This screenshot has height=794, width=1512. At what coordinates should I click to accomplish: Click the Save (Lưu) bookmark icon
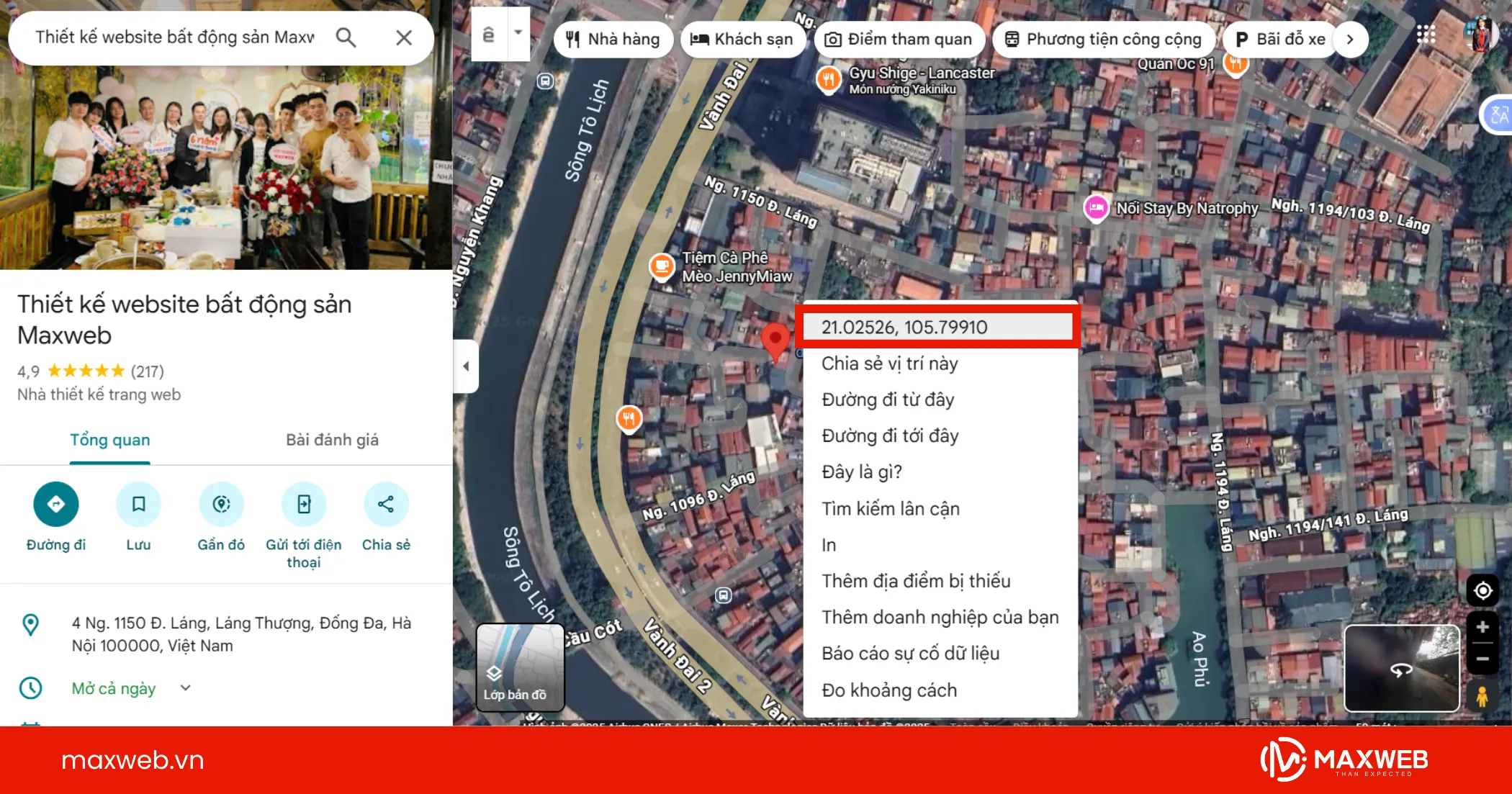click(138, 504)
